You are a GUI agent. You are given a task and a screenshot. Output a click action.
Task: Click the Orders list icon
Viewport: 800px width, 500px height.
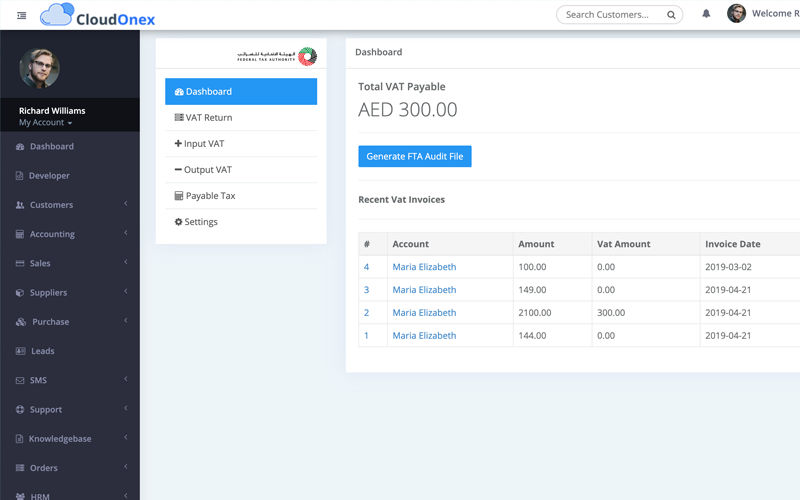[x=20, y=468]
